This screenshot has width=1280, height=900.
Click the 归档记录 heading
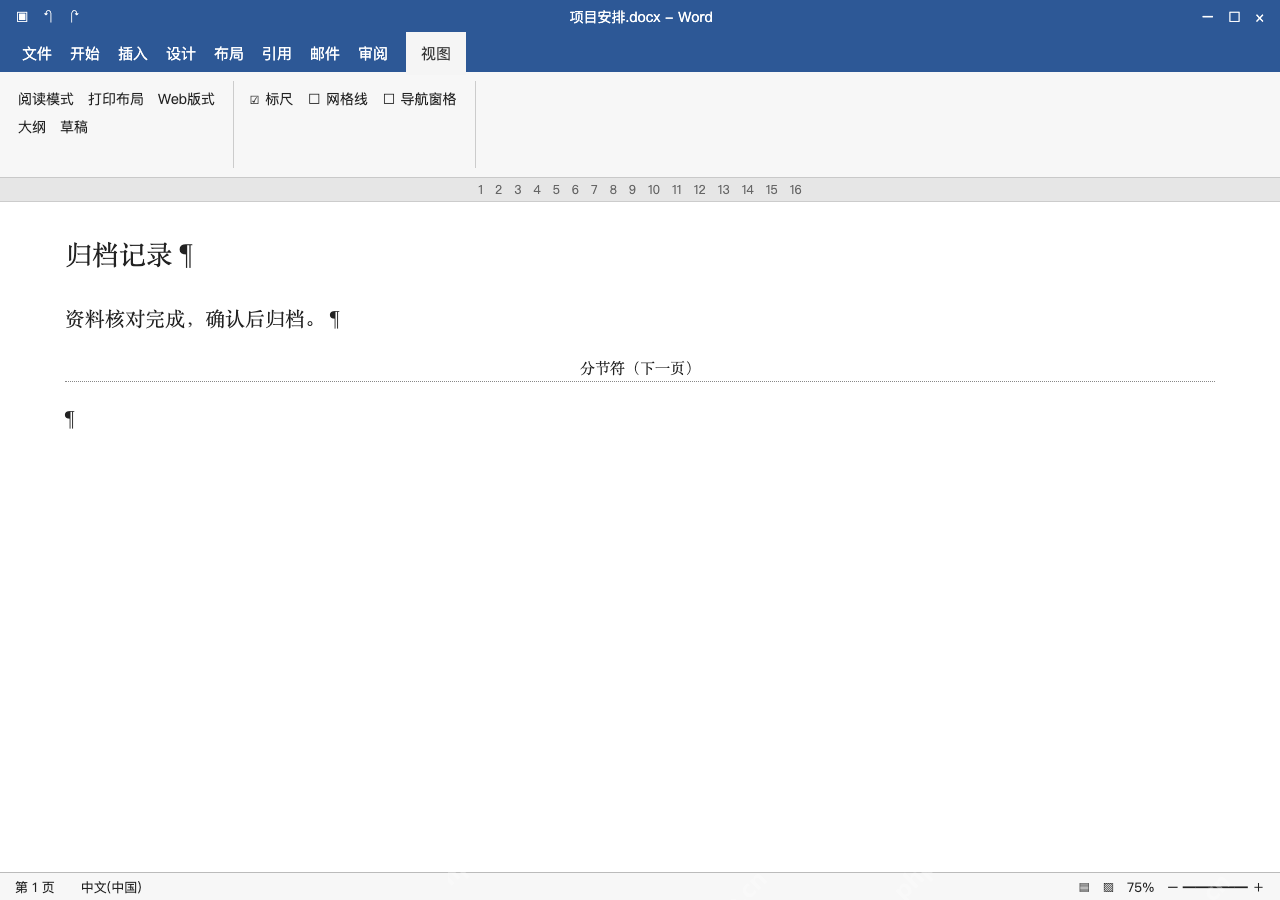pyautogui.click(x=119, y=255)
